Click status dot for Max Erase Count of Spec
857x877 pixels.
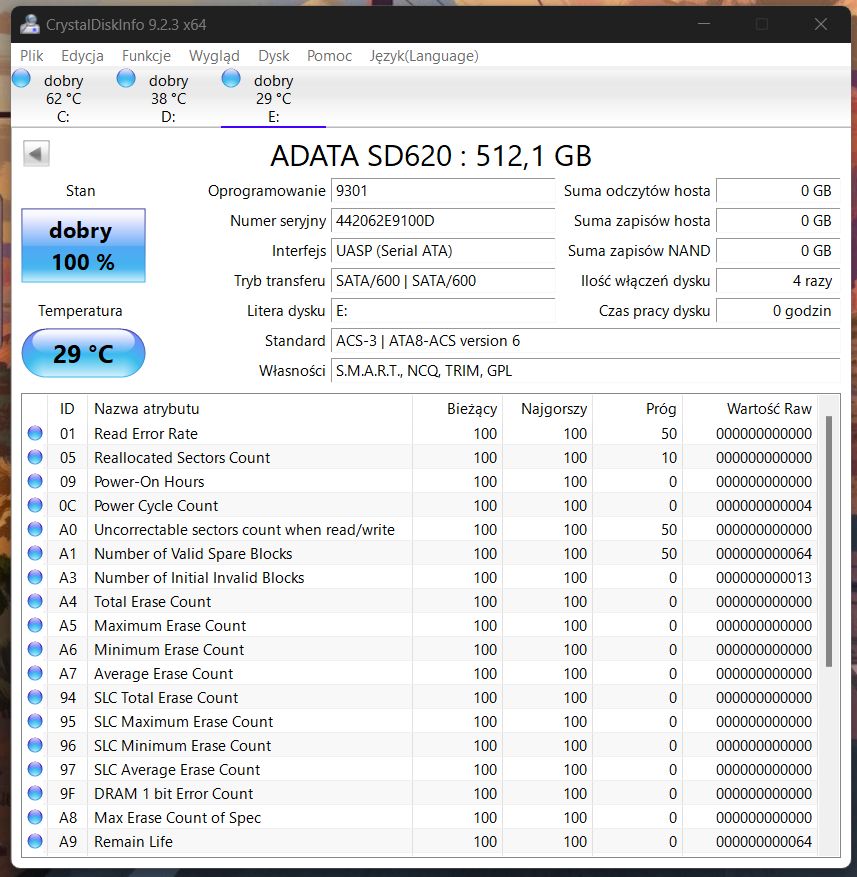pos(35,818)
